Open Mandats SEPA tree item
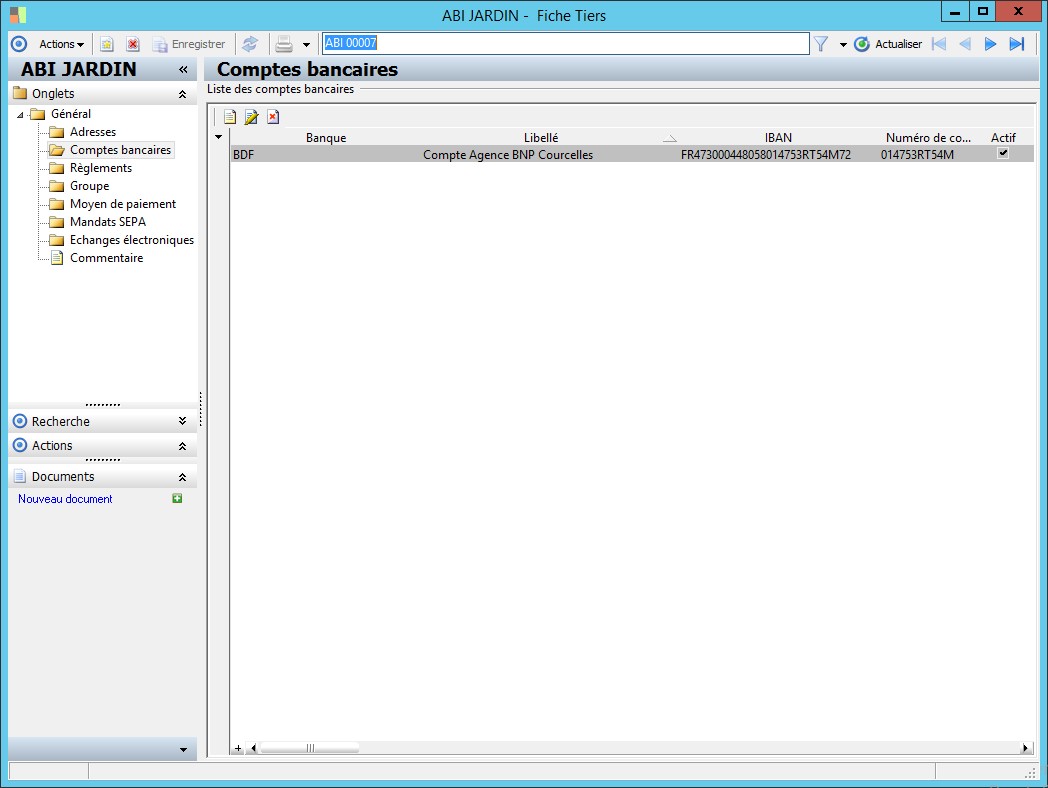This screenshot has height=788, width=1048. (108, 222)
